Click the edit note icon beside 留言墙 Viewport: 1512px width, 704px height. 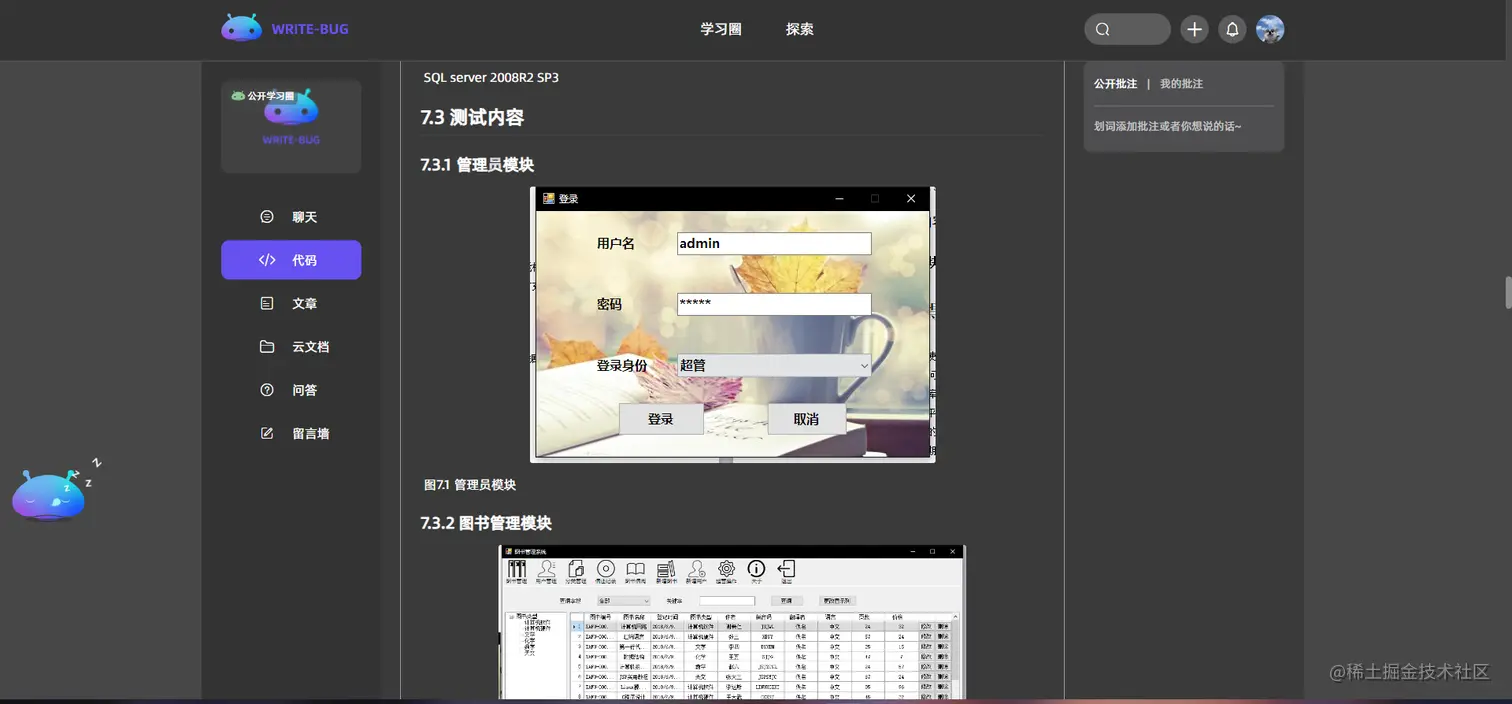click(x=267, y=433)
